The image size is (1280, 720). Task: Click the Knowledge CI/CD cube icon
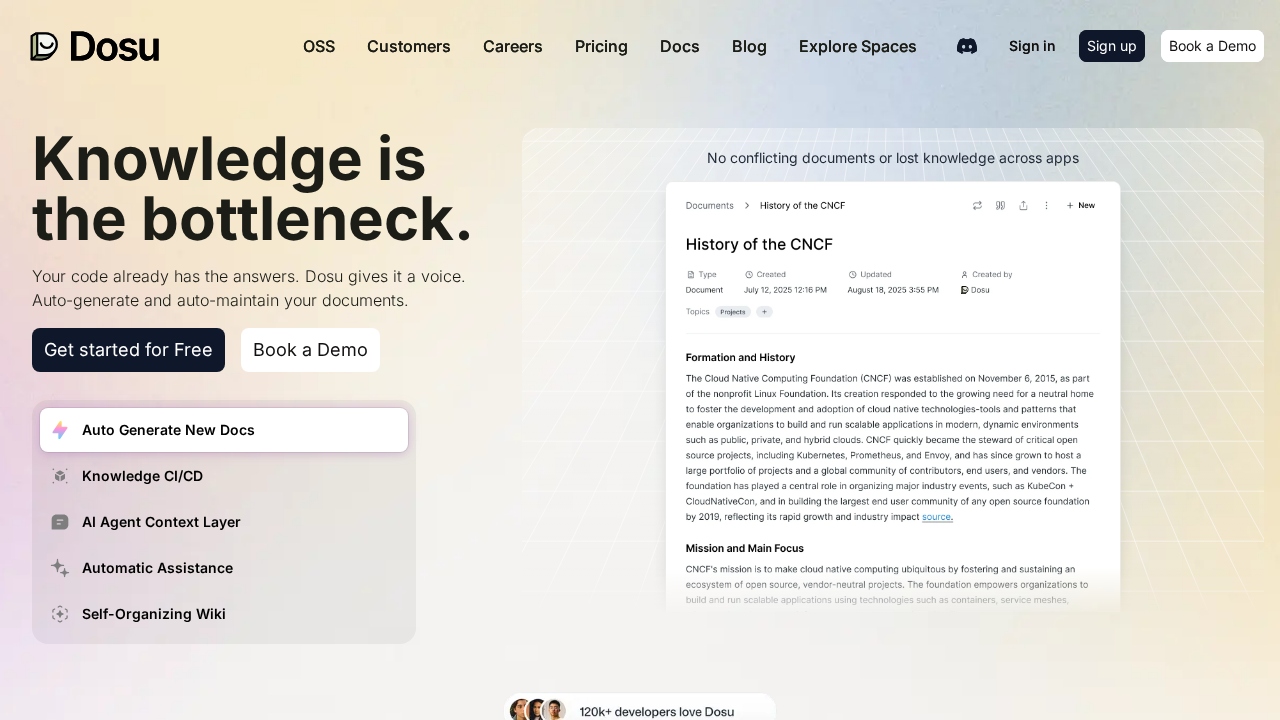[60, 476]
